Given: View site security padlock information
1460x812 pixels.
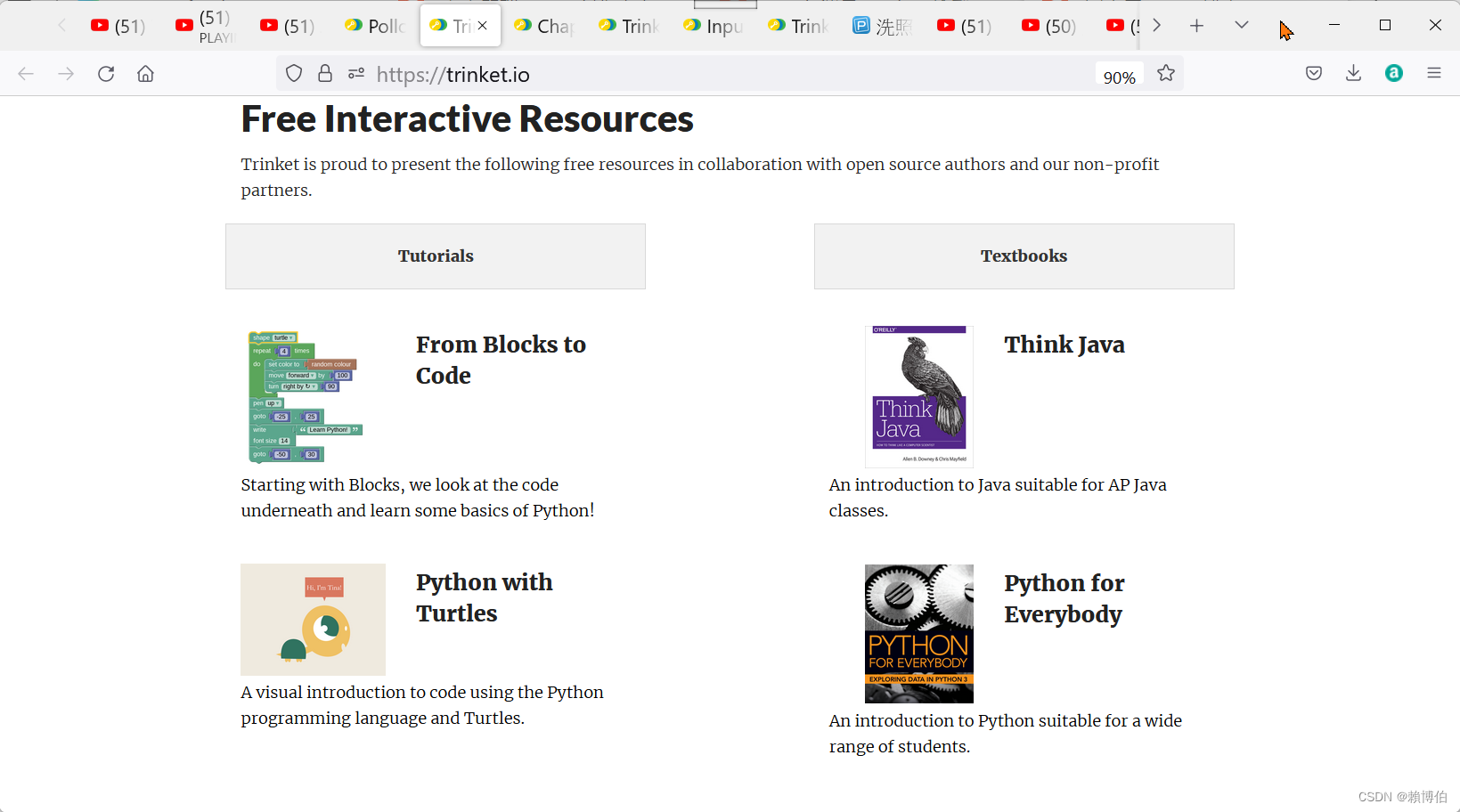Looking at the screenshot, I should tap(325, 74).
